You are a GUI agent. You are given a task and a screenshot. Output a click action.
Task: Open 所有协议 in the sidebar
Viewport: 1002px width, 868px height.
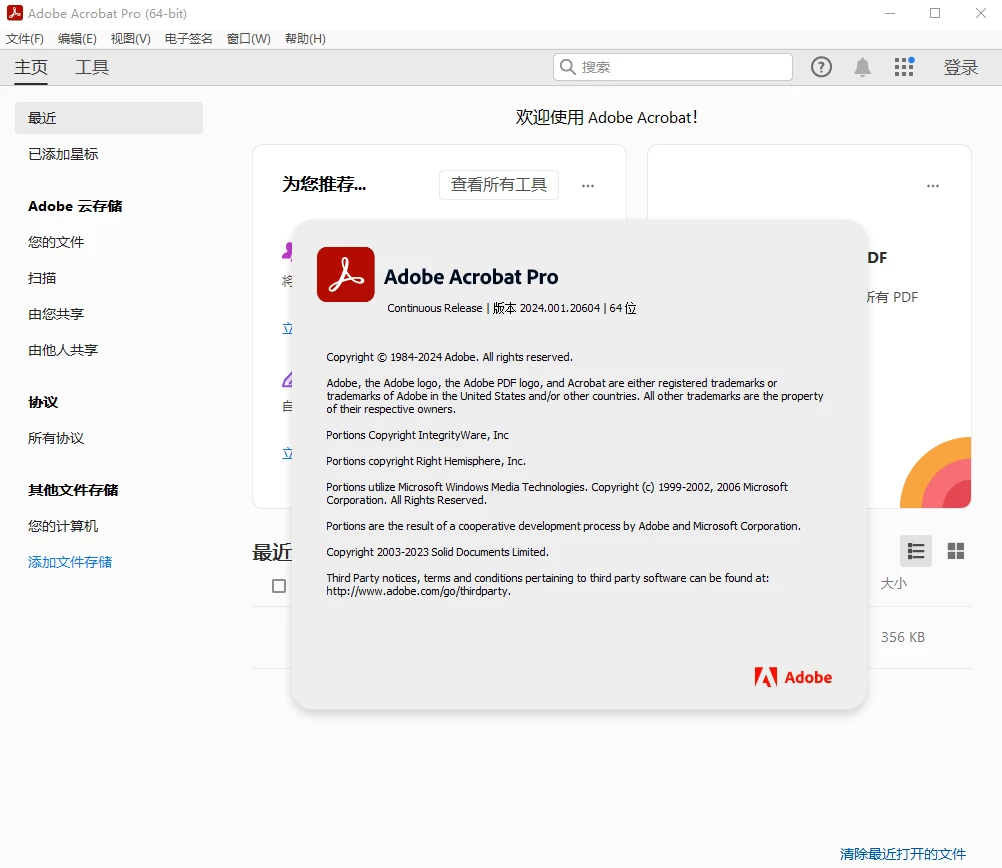click(56, 438)
